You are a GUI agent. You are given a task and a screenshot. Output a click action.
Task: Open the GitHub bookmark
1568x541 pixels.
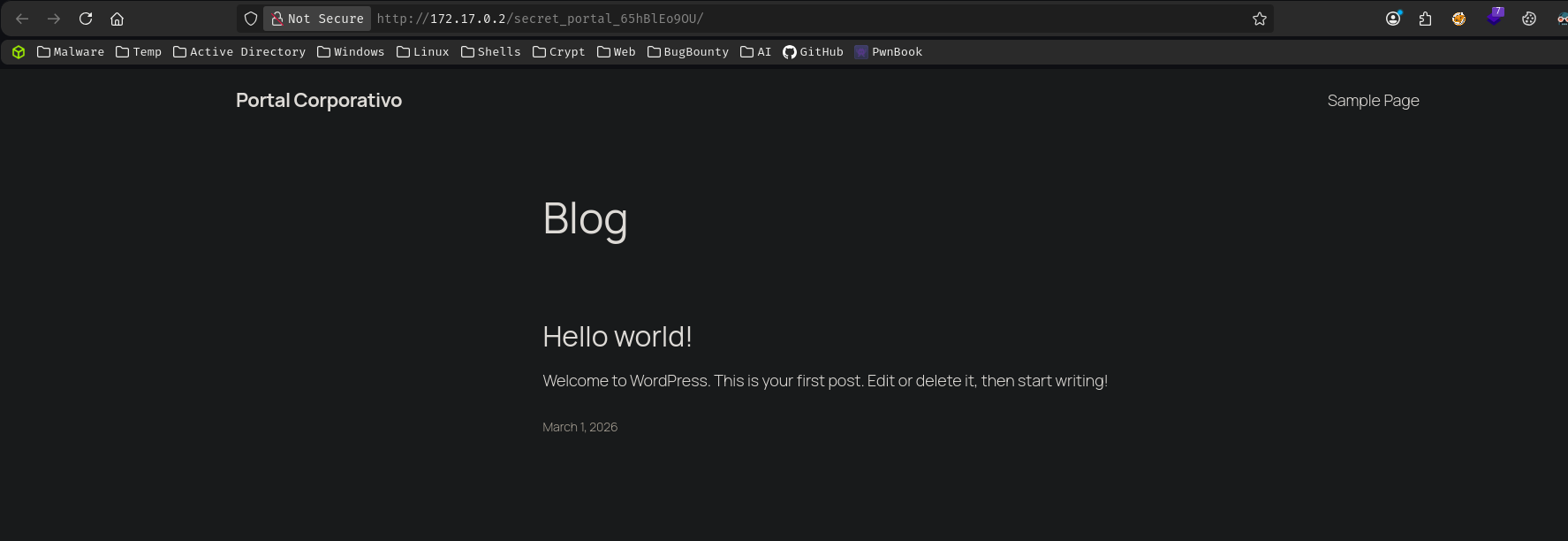pyautogui.click(x=813, y=52)
